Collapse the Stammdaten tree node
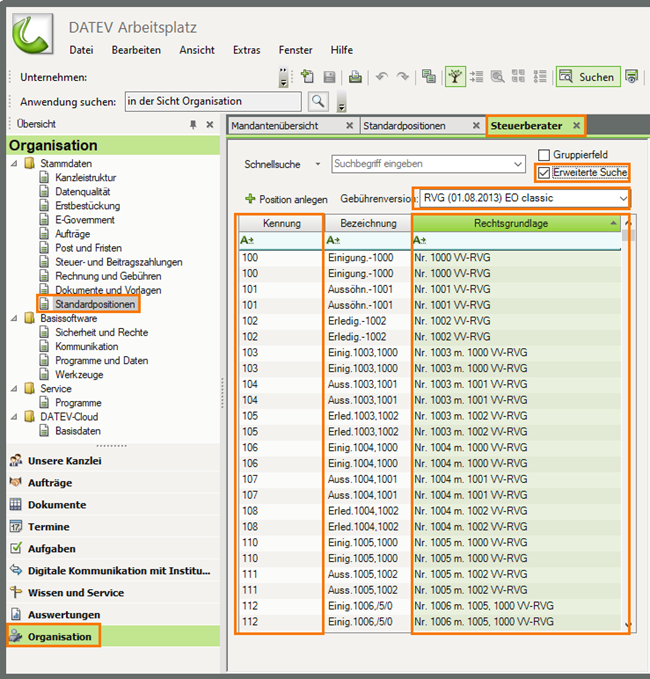The image size is (650, 679). click(x=12, y=163)
